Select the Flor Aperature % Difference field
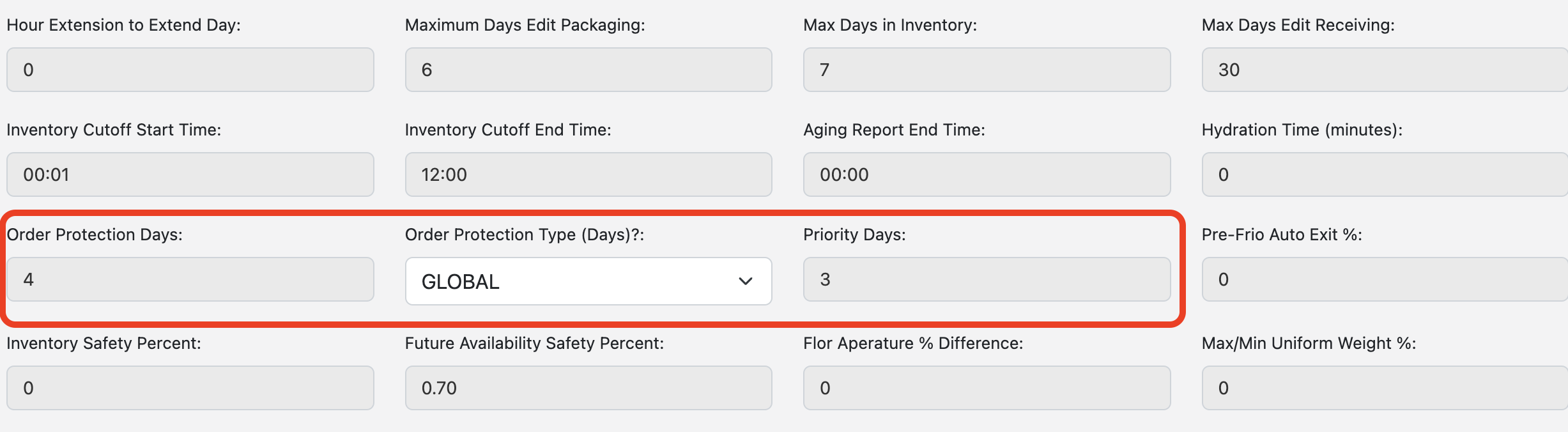This screenshot has width=1568, height=432. (x=987, y=388)
